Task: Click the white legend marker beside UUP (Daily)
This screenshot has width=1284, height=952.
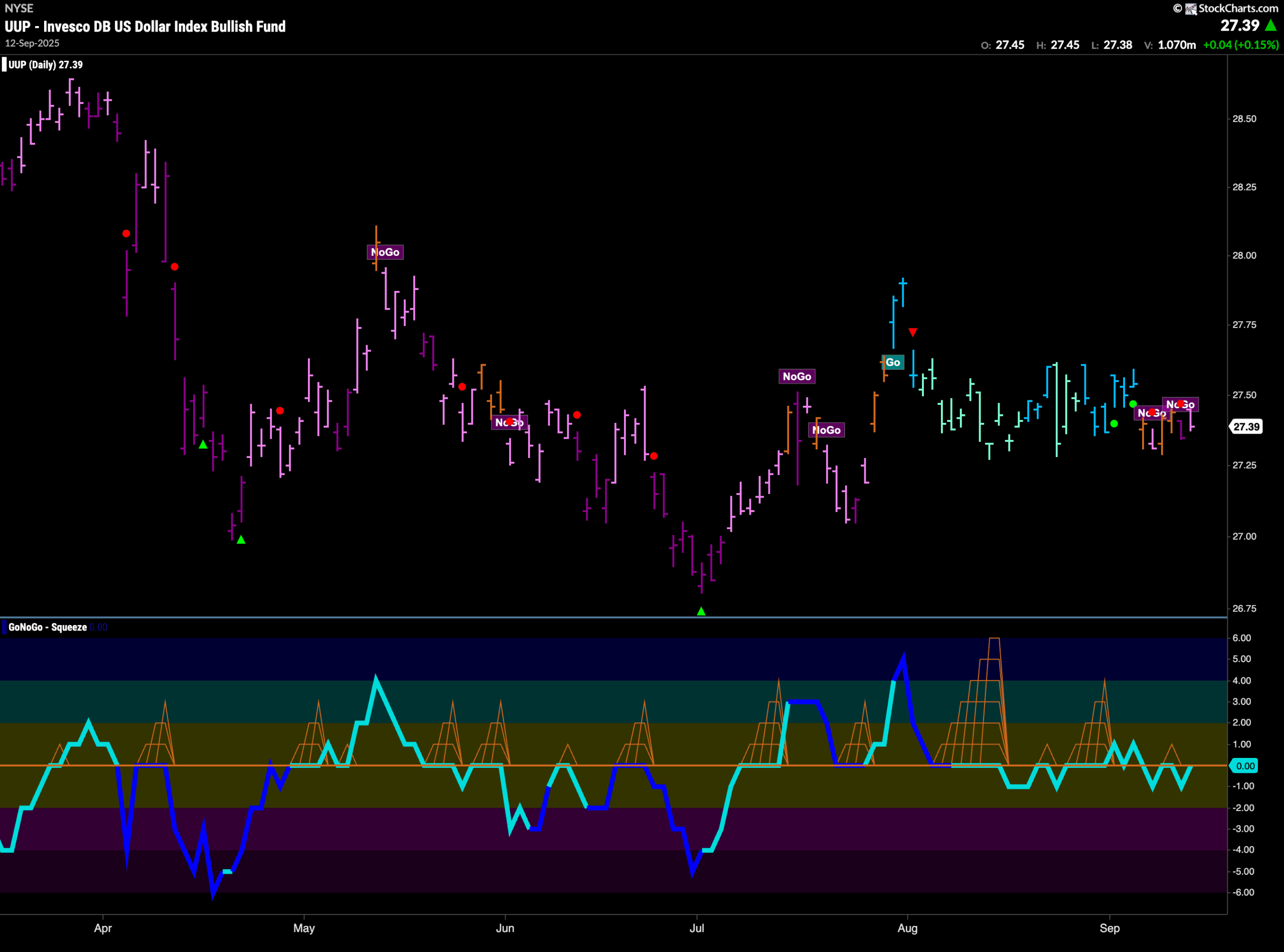Action: pos(5,65)
